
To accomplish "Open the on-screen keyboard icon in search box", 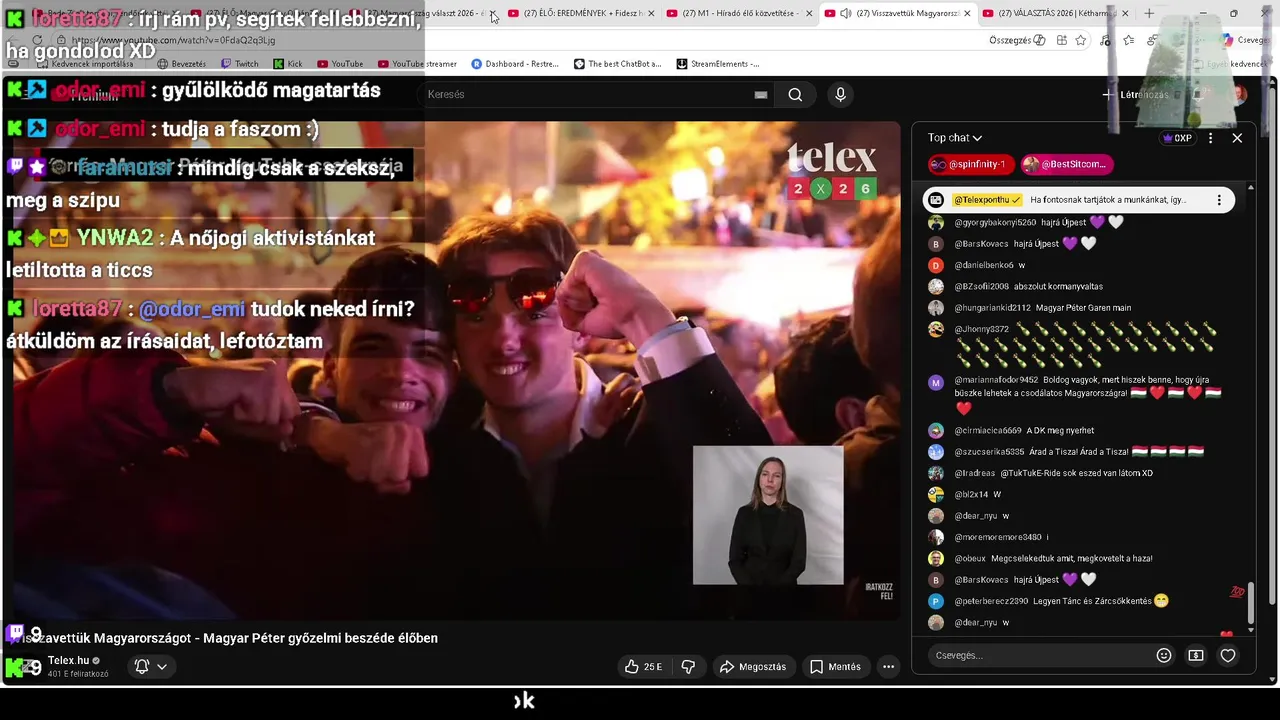I will pyautogui.click(x=761, y=95).
